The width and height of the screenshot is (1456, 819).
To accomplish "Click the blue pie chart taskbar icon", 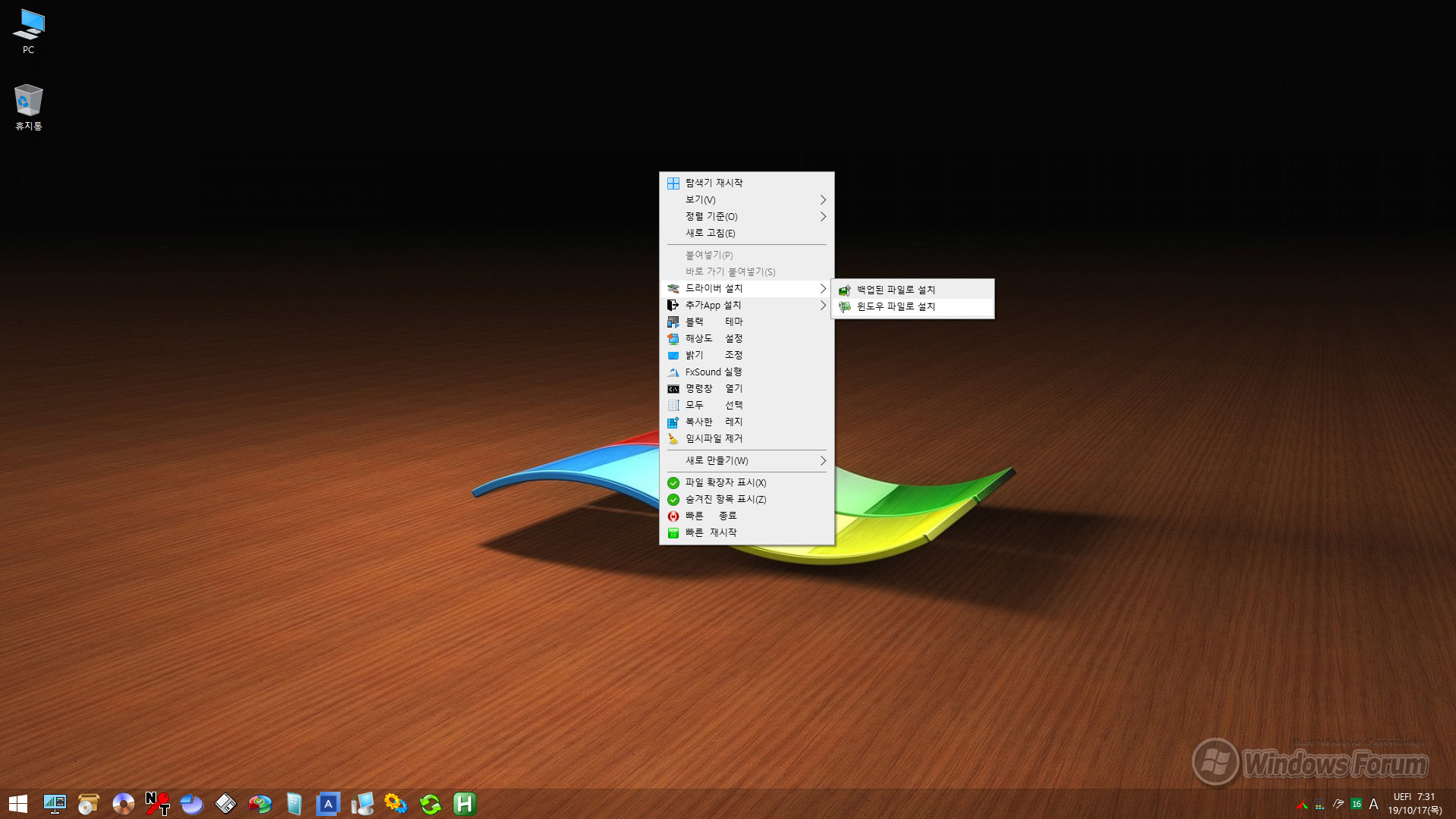I will click(191, 804).
